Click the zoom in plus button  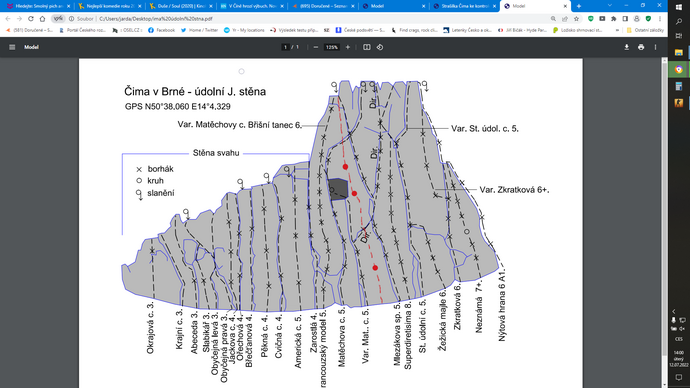pyautogui.click(x=348, y=47)
